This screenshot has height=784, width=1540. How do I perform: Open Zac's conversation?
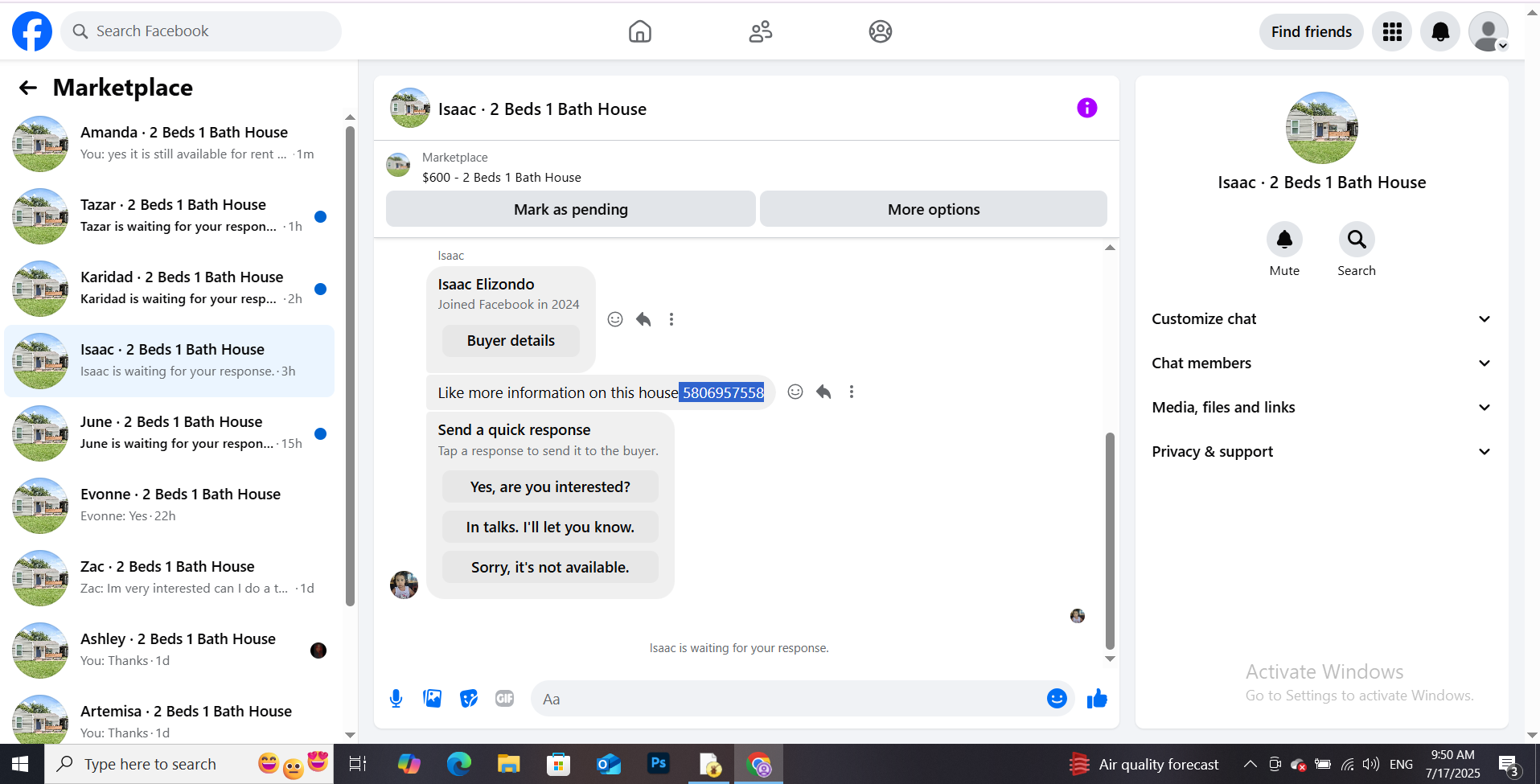coord(170,578)
